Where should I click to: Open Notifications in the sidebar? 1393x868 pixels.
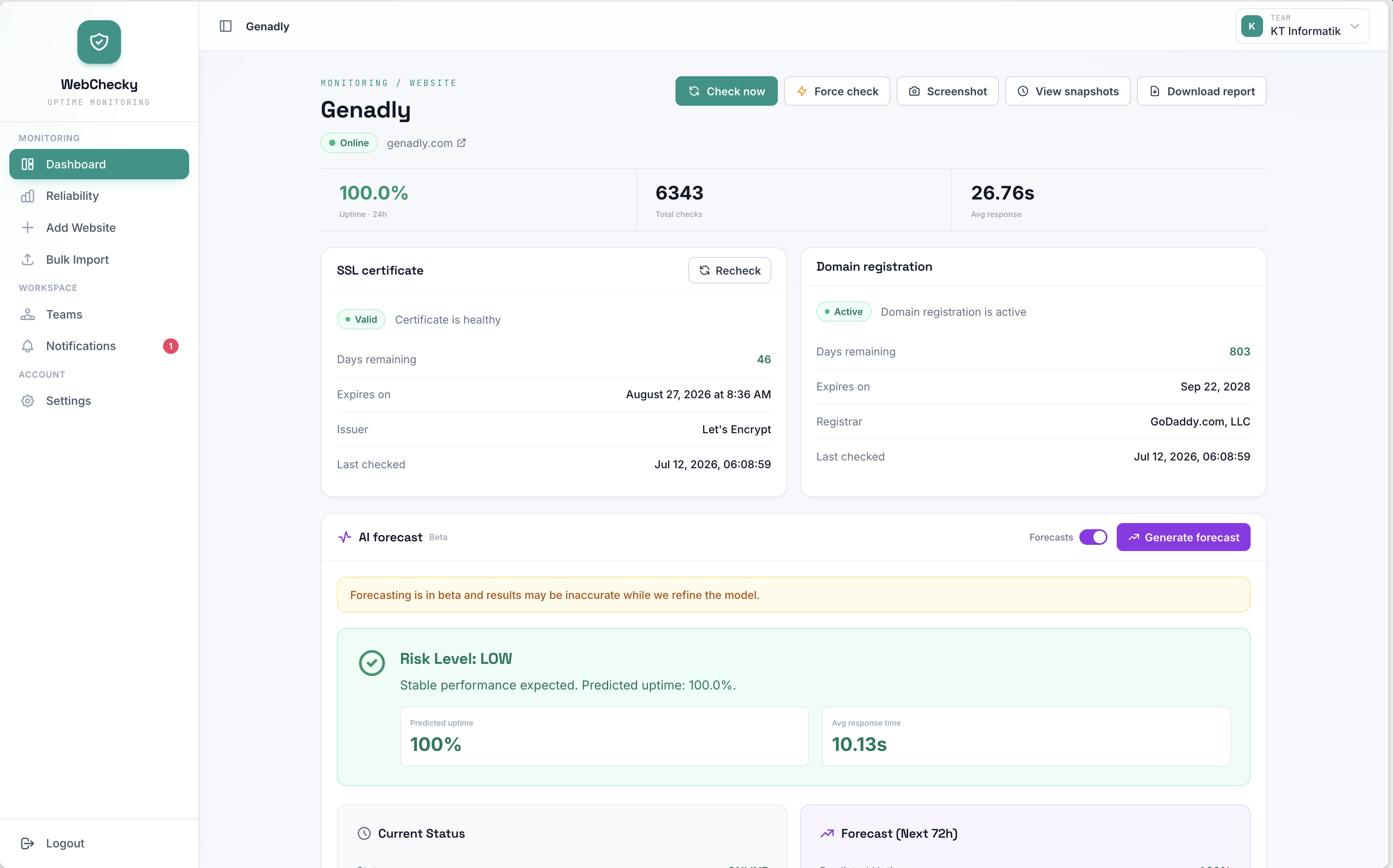tap(99, 346)
